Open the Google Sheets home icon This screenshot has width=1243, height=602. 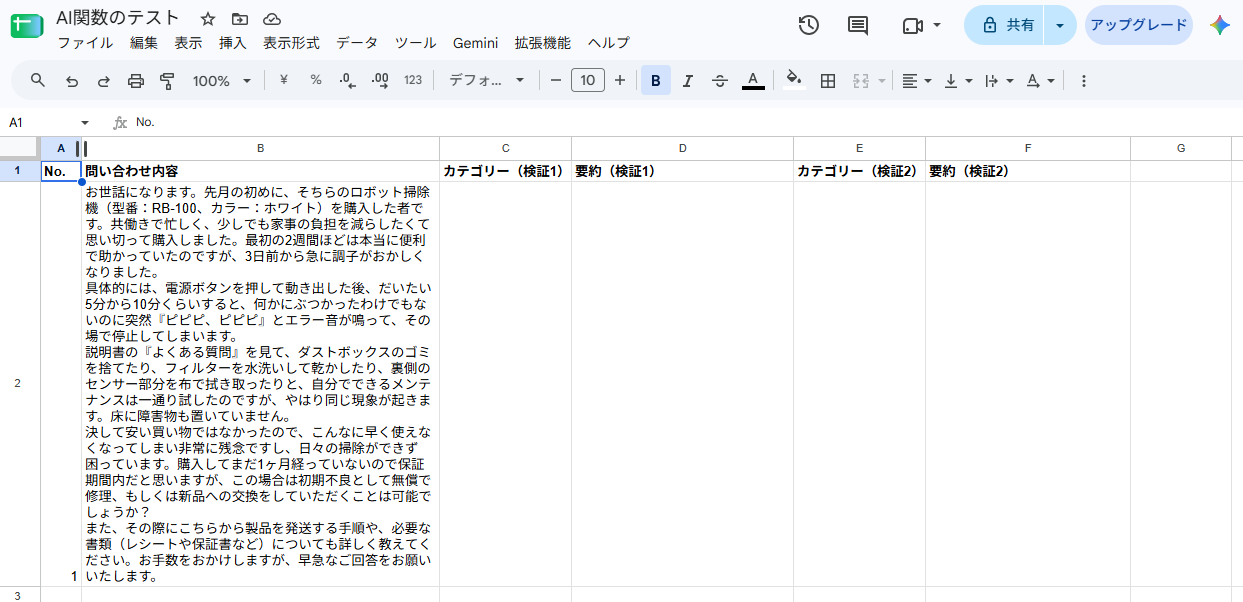click(27, 27)
